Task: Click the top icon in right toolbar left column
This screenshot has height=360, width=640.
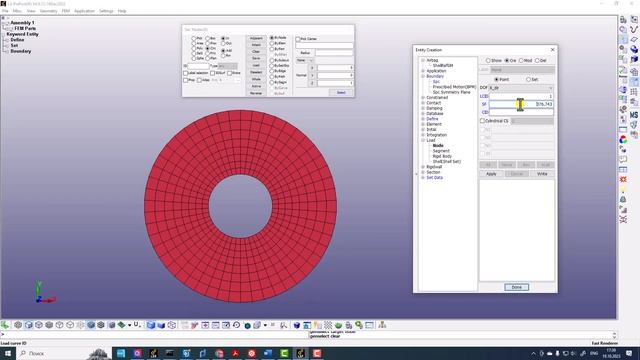Action: coord(623,20)
